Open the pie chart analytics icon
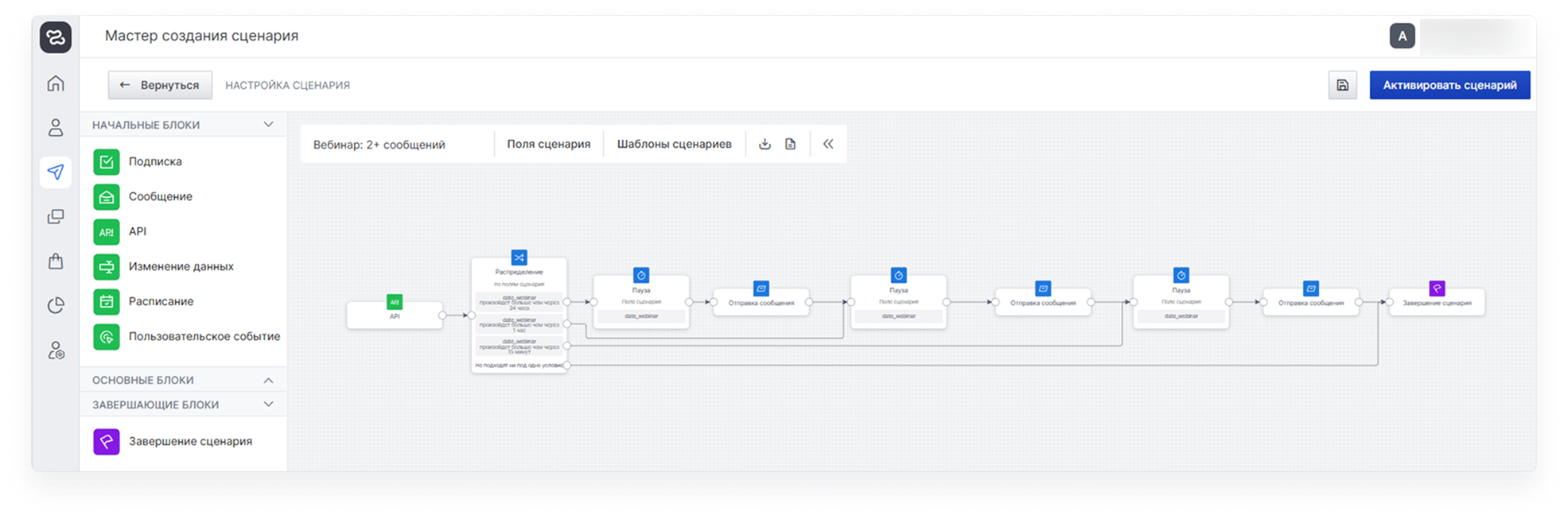Screen dimensions: 1568x519 56,305
